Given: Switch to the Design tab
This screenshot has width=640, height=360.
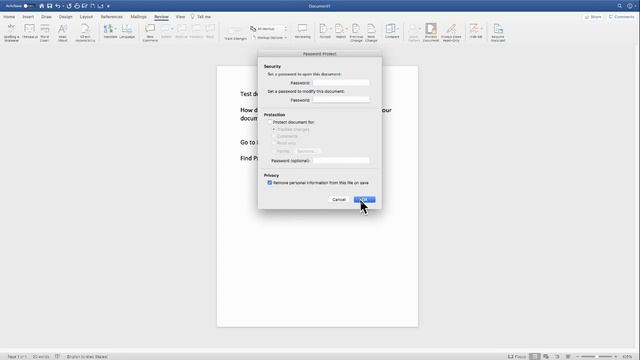Looking at the screenshot, I should [x=65, y=17].
